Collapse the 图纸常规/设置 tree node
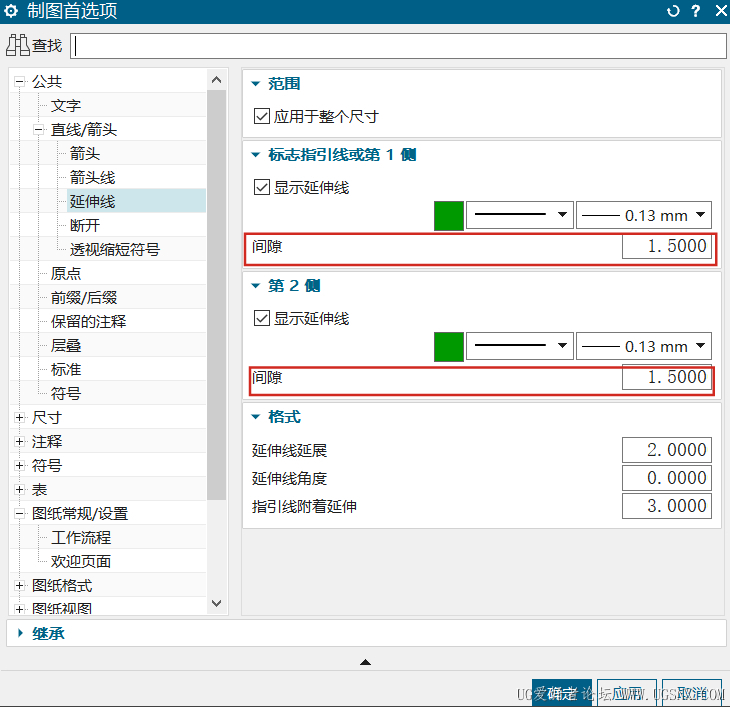730x707 pixels. coord(20,514)
